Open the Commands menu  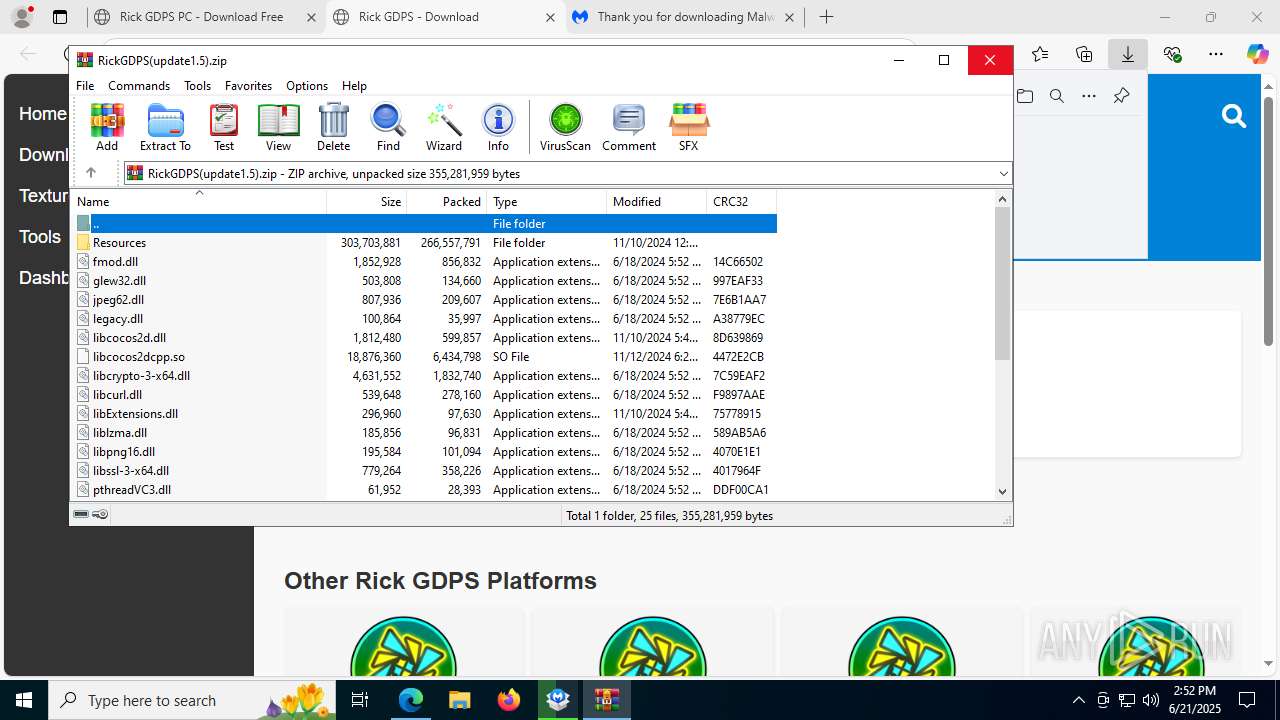pyautogui.click(x=139, y=86)
